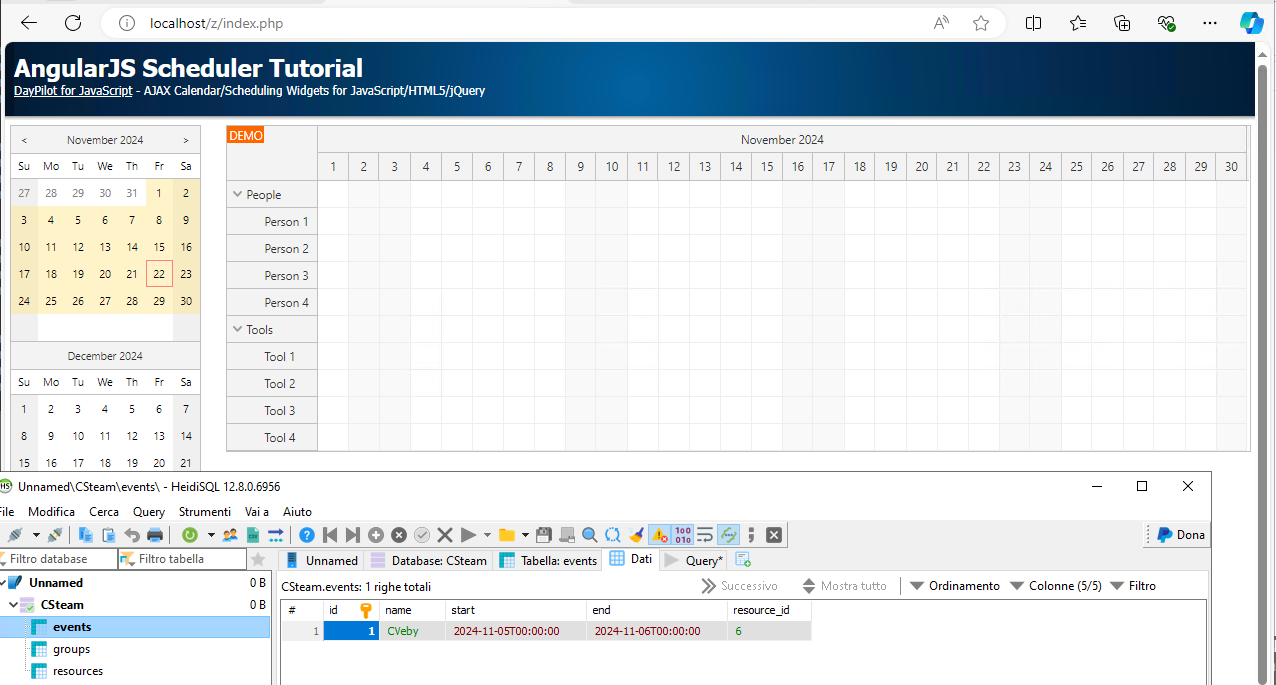Click the transfer arrows icon in HeidiSQL toolbar
Image resolution: width=1276 pixels, height=685 pixels.
(x=275, y=535)
